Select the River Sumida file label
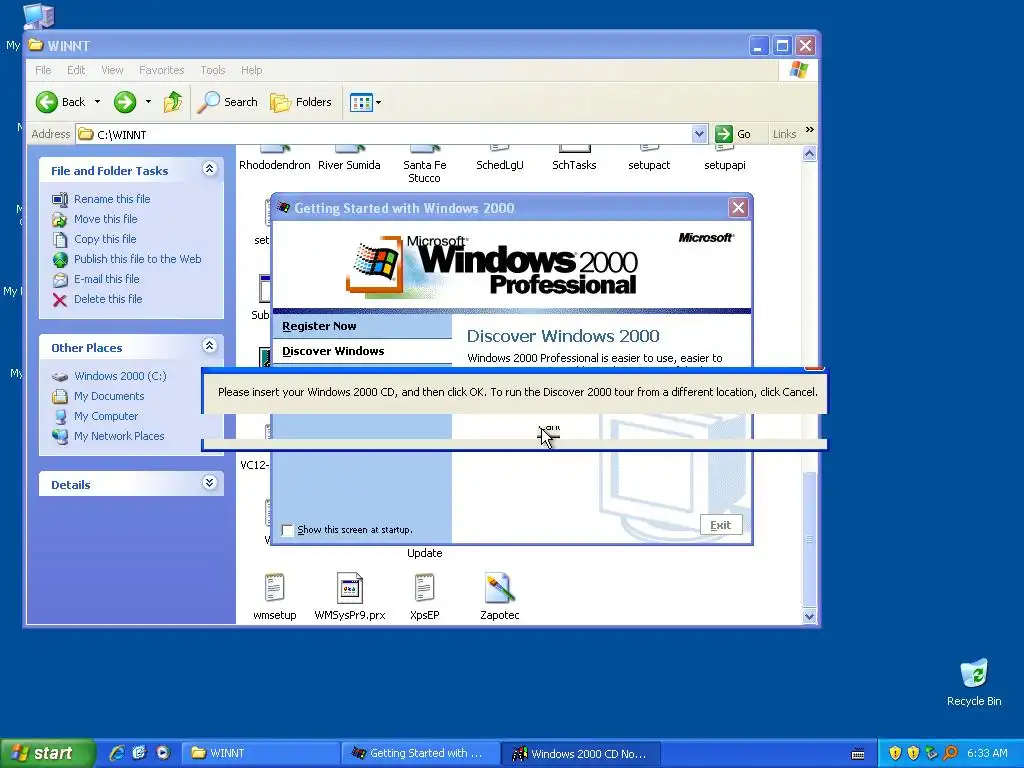This screenshot has width=1024, height=768. point(349,165)
